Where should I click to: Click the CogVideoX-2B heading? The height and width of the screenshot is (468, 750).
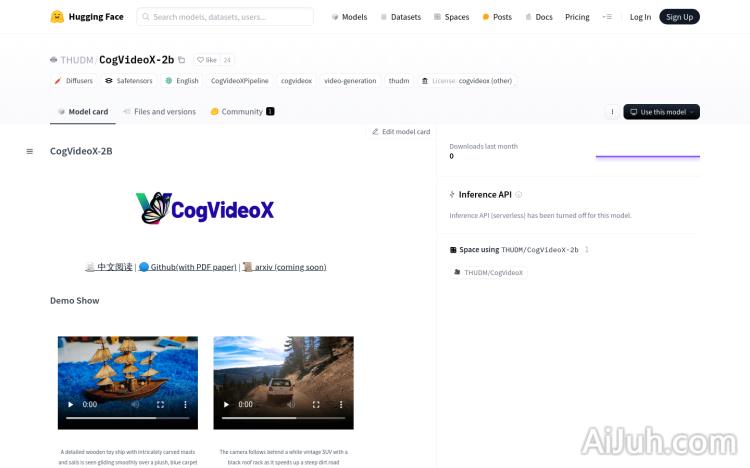(x=81, y=151)
